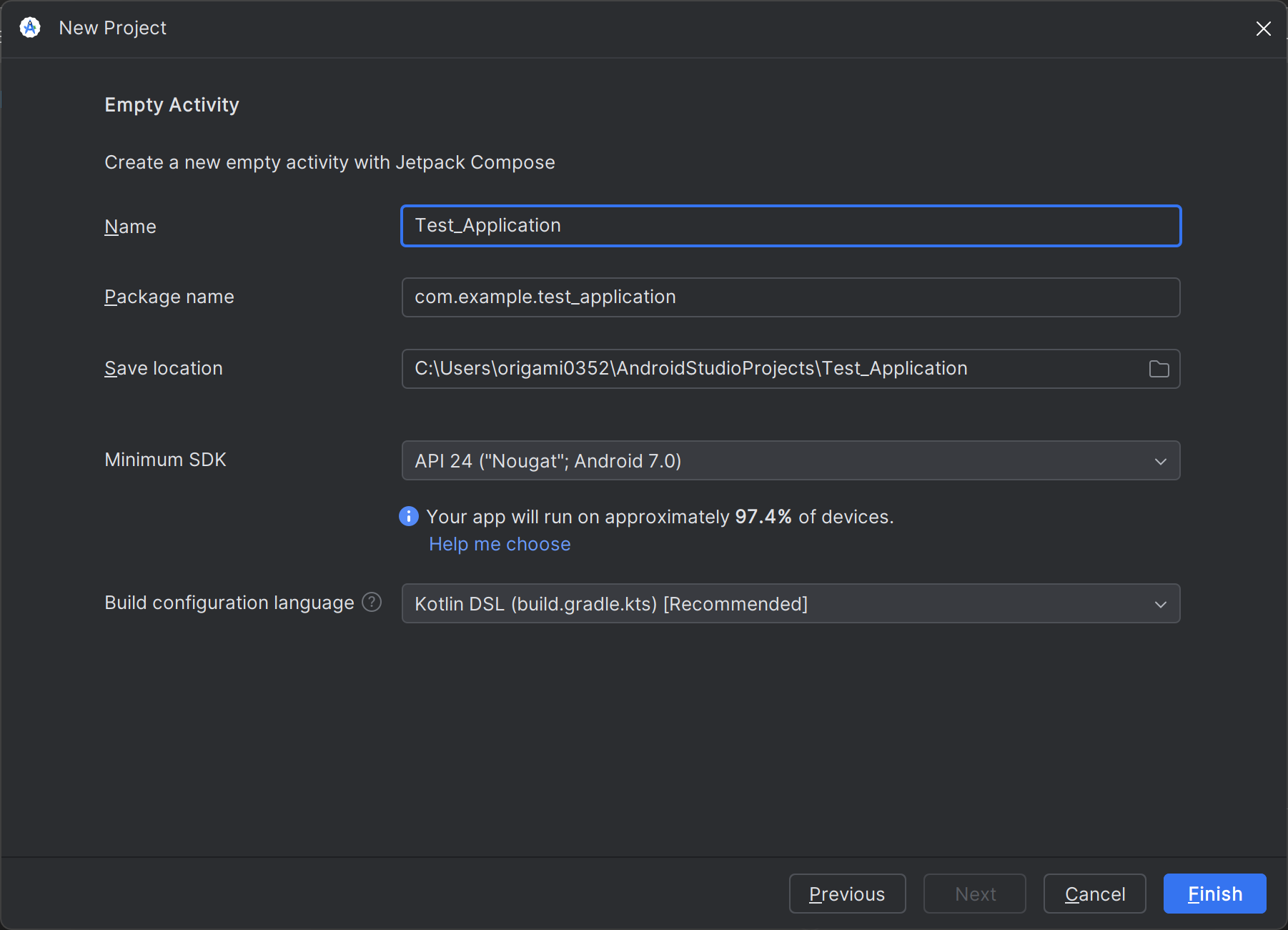Cancel the new project wizard
The width and height of the screenshot is (1288, 930).
[x=1095, y=894]
